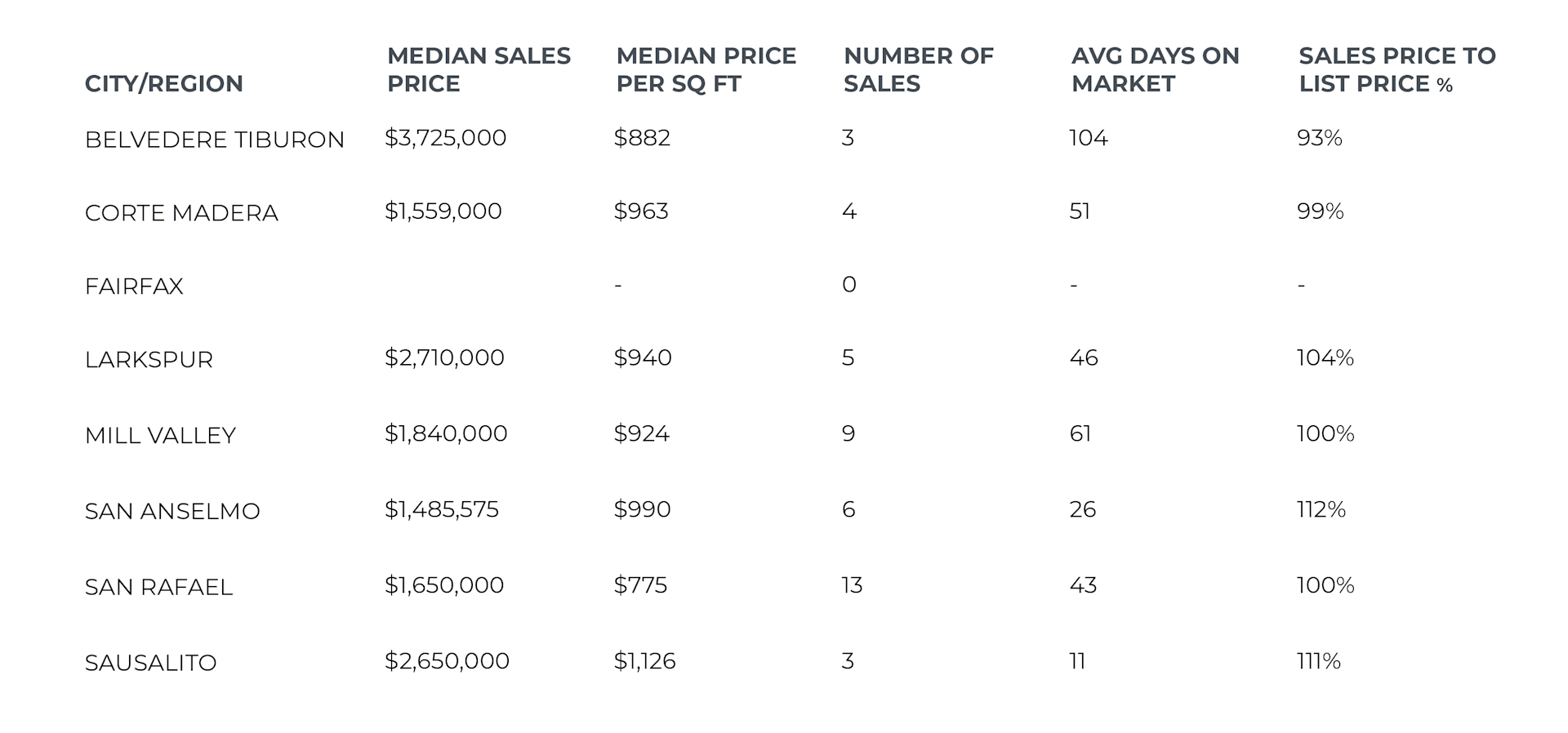Click the 104 days on market value
Viewport: 1568px width, 733px height.
1089,138
